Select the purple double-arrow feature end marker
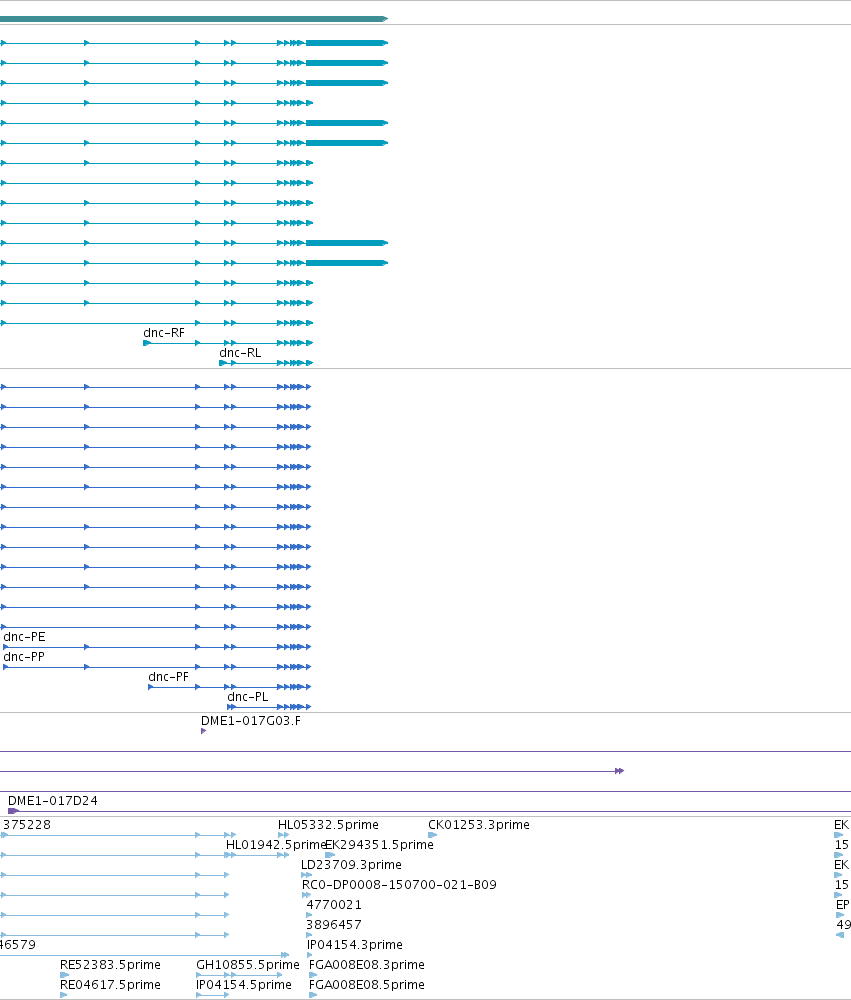Image resolution: width=851 pixels, height=1000 pixels. pos(619,771)
